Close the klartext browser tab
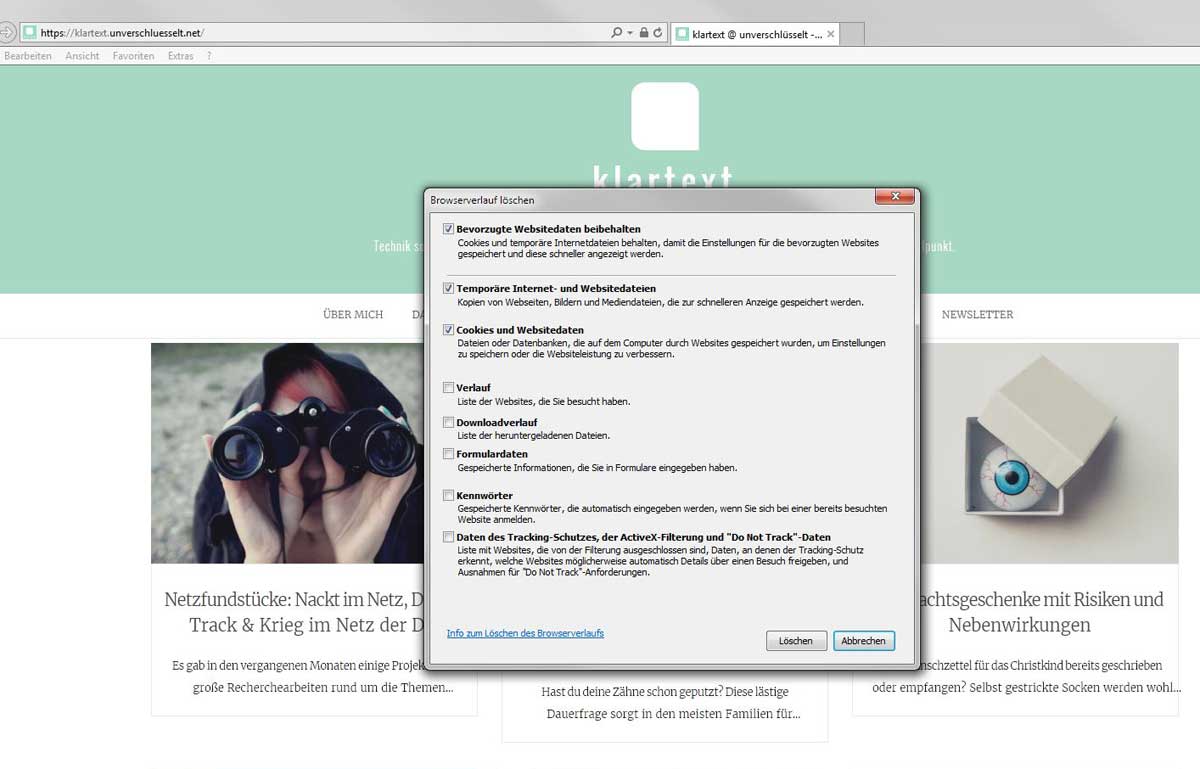This screenshot has width=1200, height=769. click(830, 34)
